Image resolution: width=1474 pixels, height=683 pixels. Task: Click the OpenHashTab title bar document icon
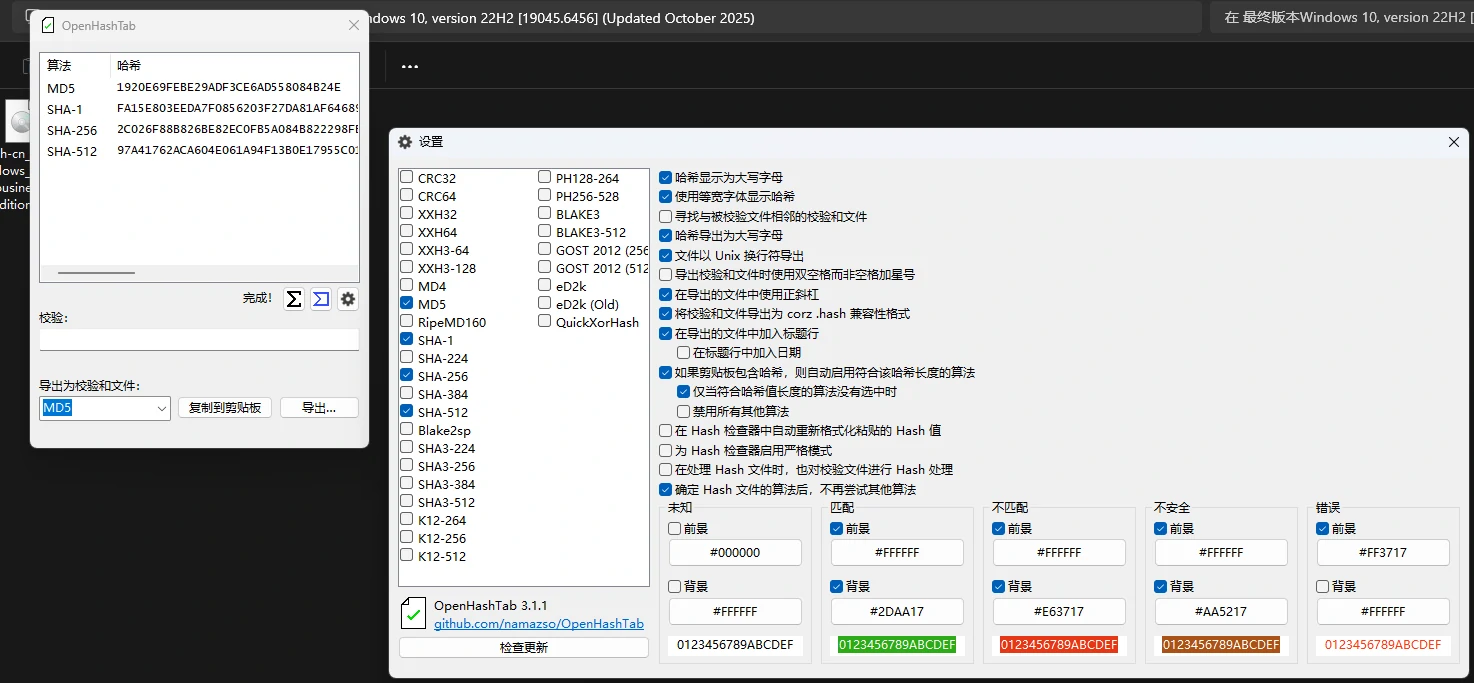[x=48, y=26]
